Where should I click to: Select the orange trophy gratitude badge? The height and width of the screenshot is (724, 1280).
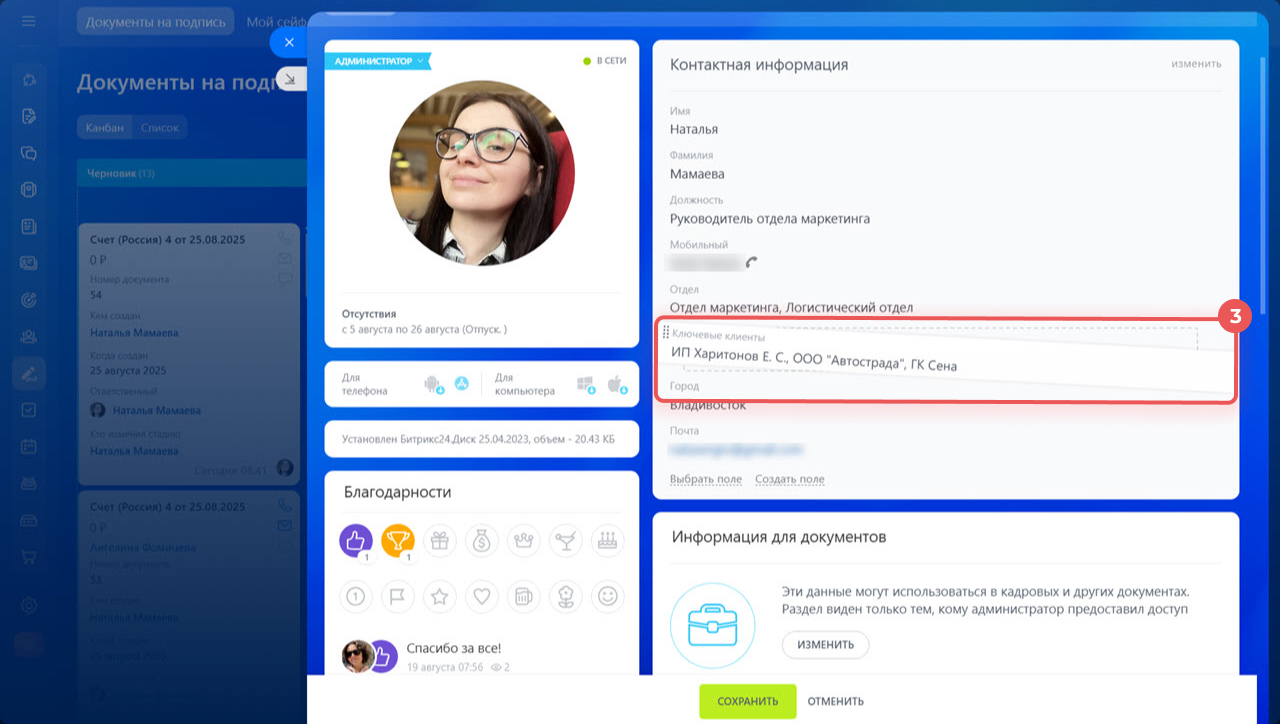398,541
